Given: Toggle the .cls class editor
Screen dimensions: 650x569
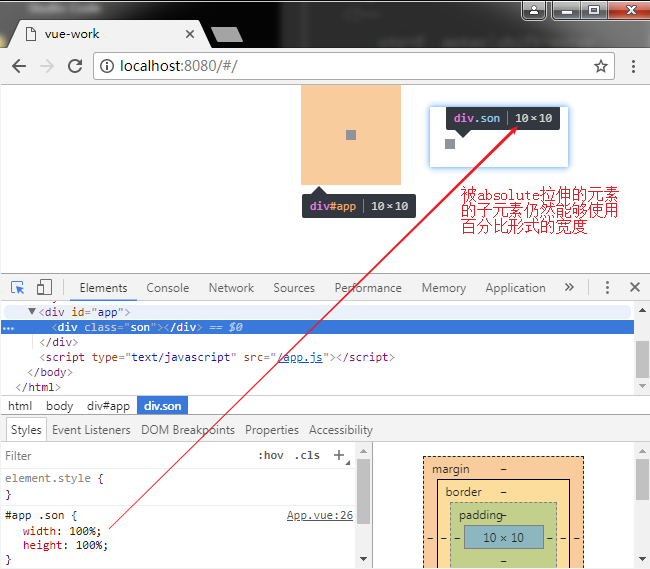Looking at the screenshot, I should (307, 455).
